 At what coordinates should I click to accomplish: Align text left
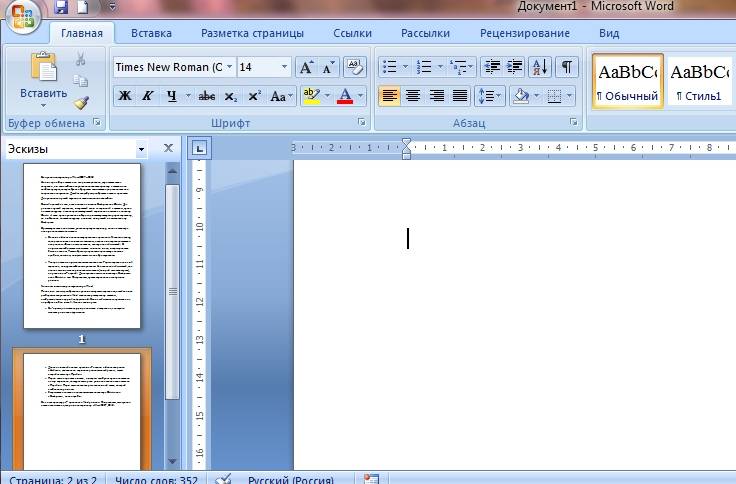[390, 96]
